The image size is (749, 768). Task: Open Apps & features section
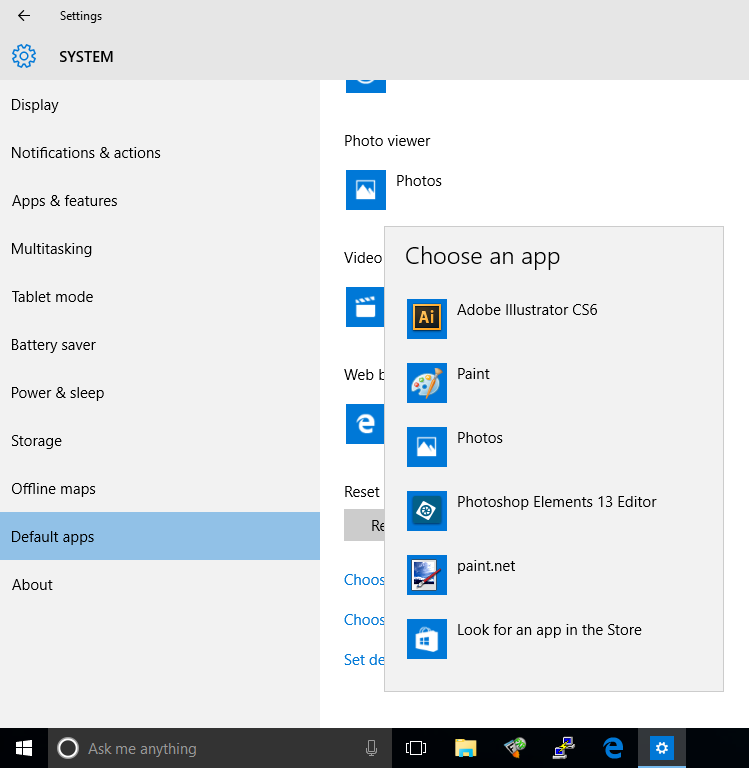160,201
